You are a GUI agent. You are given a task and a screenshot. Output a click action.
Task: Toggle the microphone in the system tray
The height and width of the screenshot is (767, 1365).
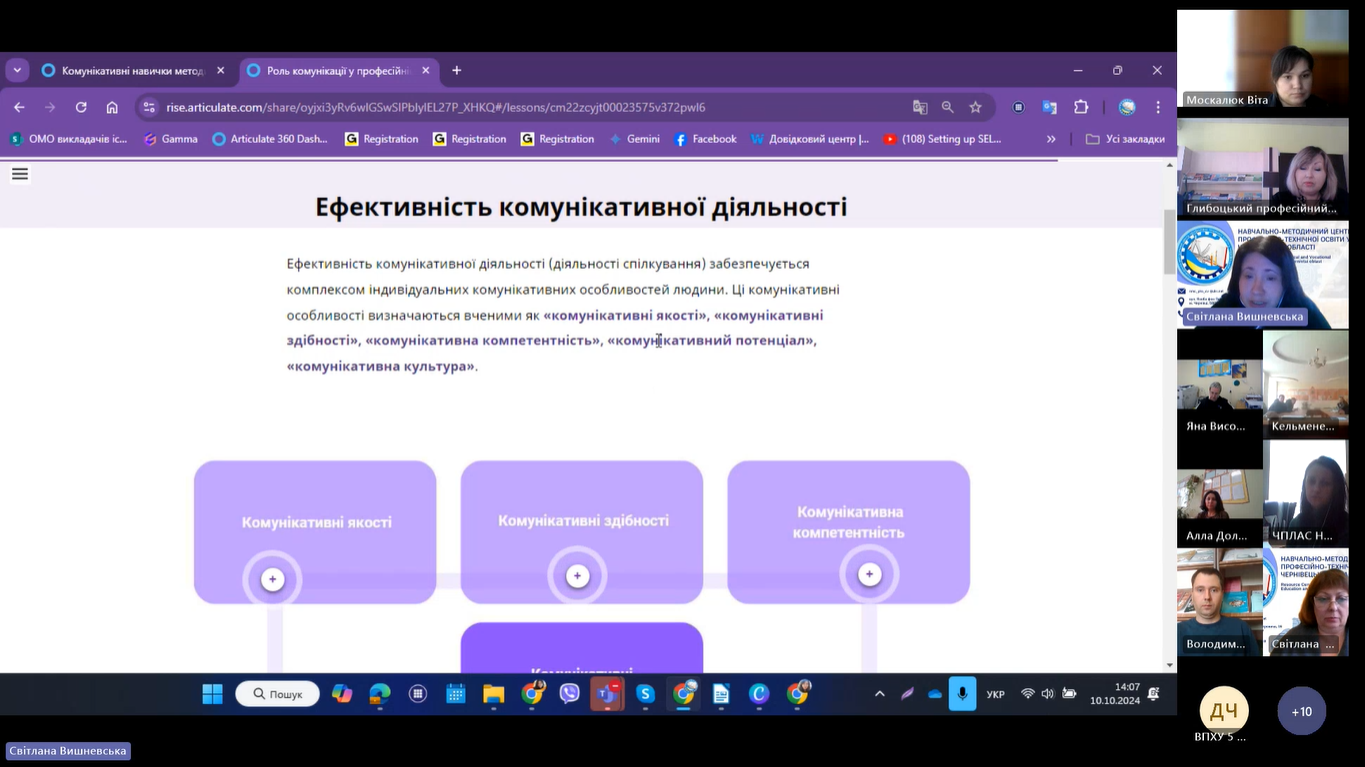click(962, 694)
